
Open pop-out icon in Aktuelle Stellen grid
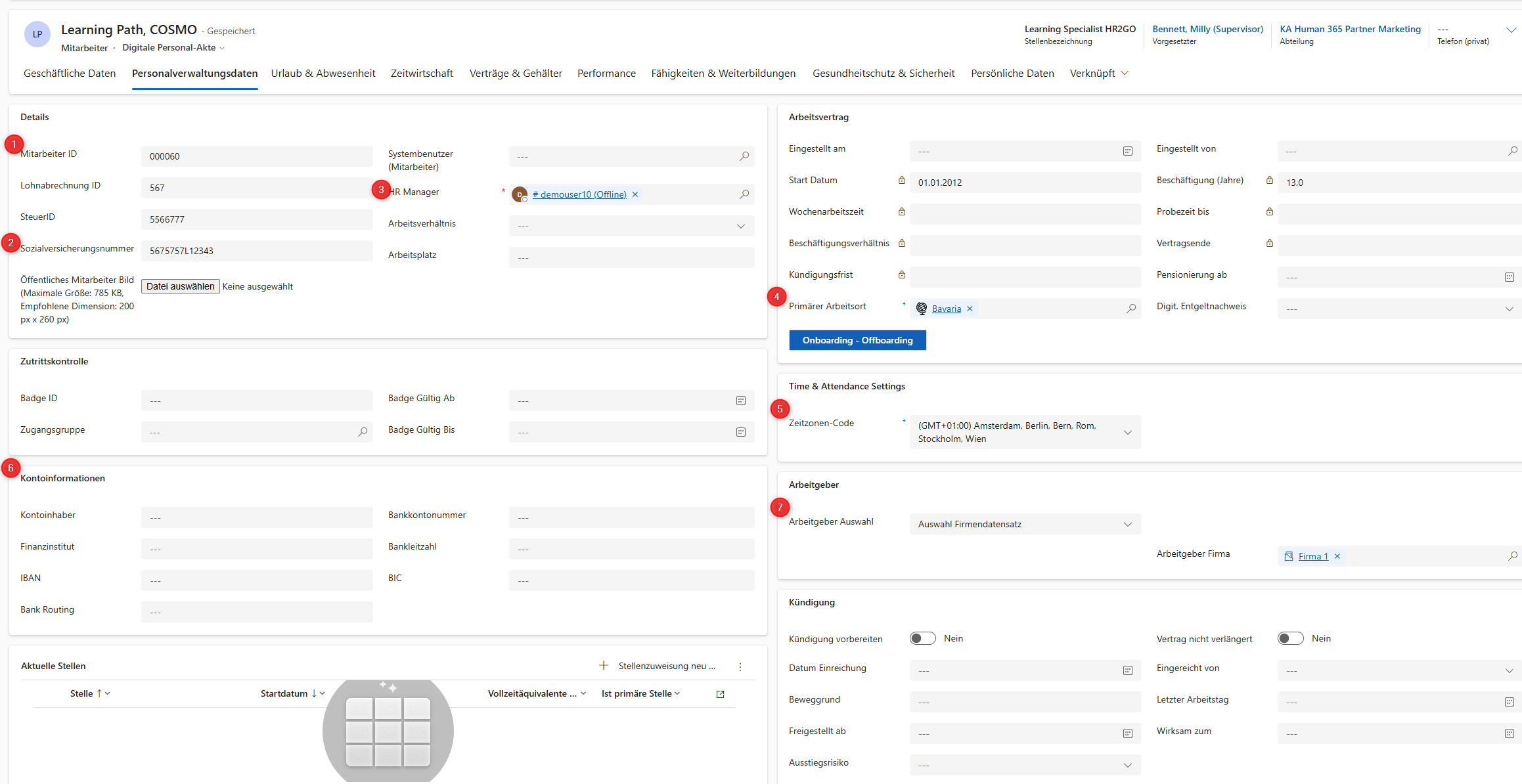[x=720, y=694]
